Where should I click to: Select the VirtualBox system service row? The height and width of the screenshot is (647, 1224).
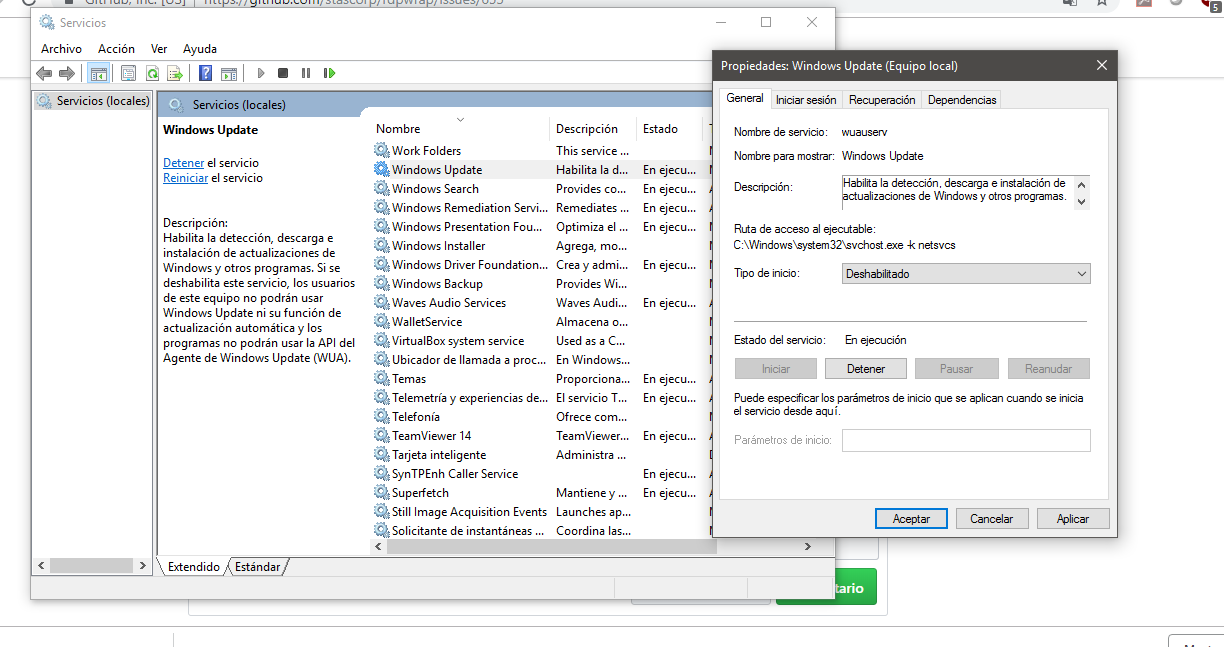[x=540, y=340]
